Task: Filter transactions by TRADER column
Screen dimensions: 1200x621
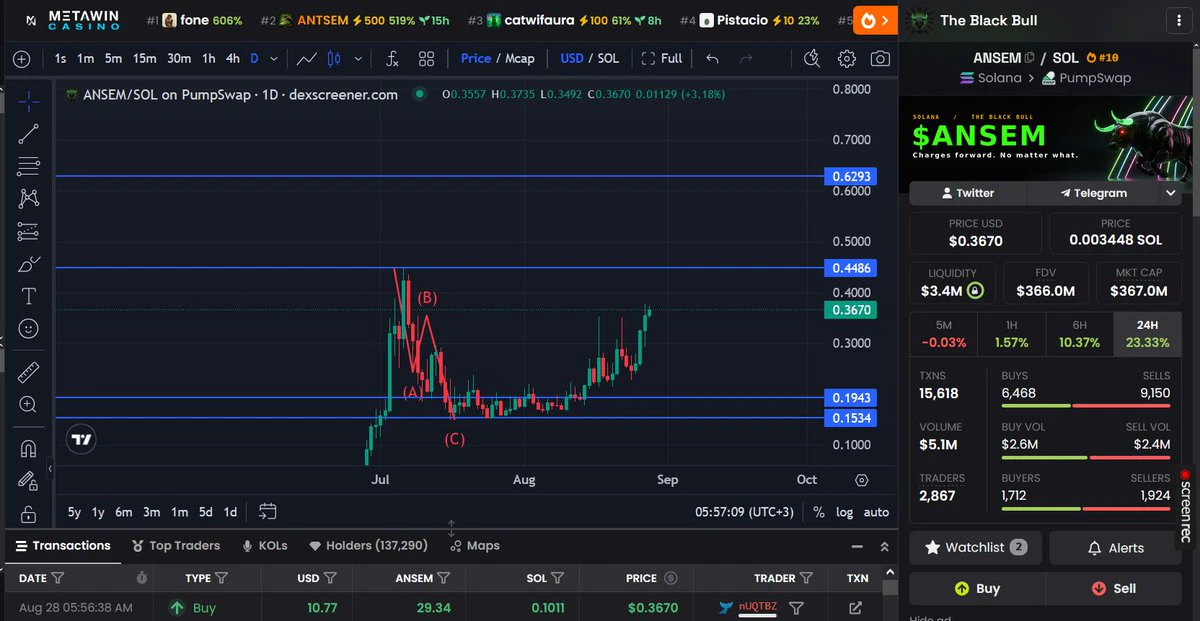Action: coord(806,578)
